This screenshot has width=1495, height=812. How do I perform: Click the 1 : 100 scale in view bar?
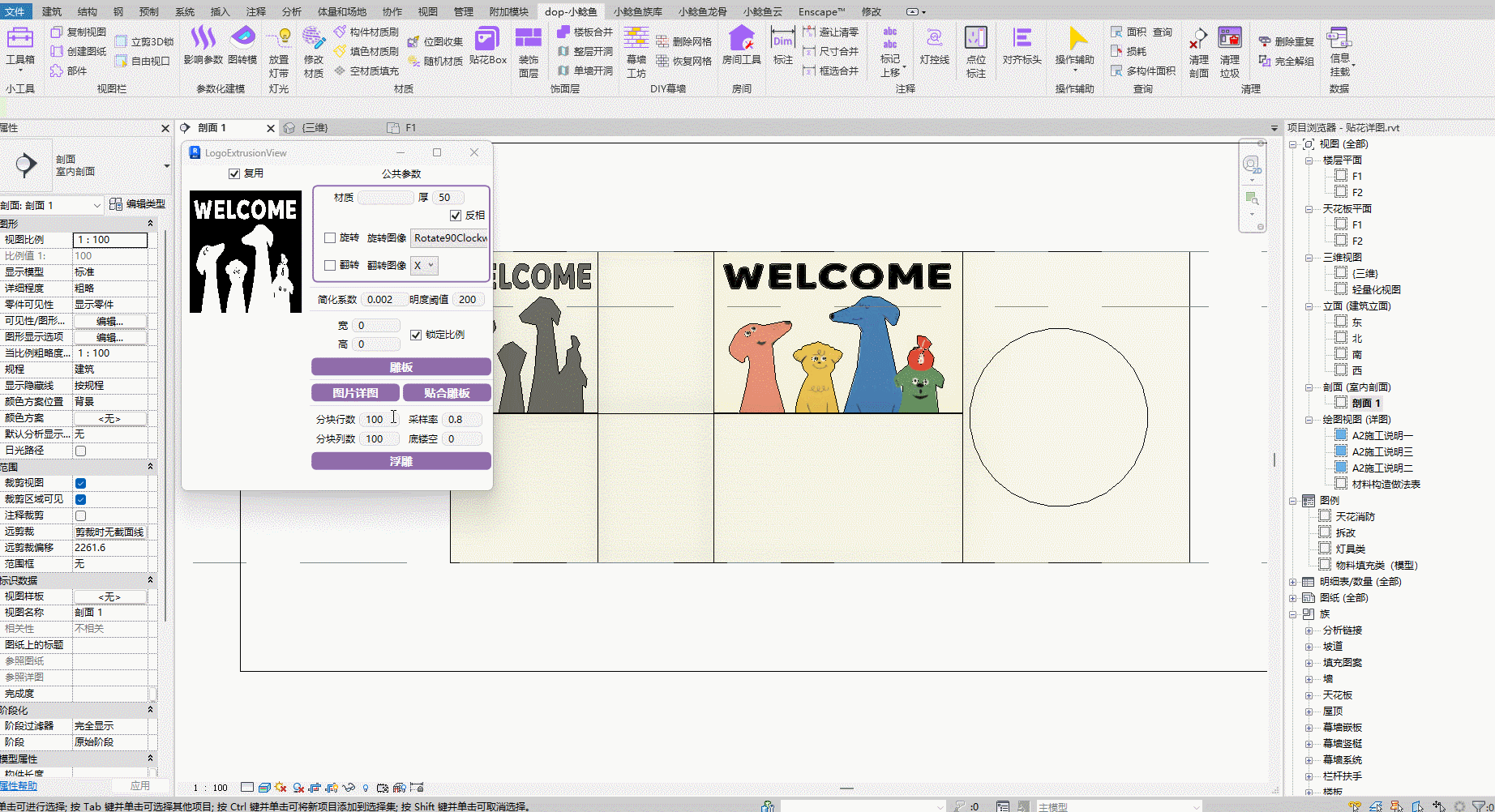pyautogui.click(x=210, y=788)
